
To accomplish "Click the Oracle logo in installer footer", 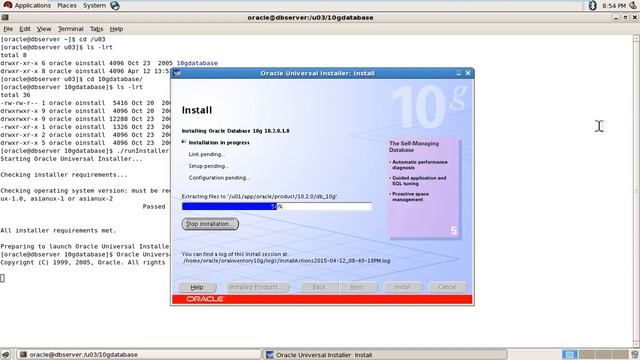I will [x=204, y=299].
